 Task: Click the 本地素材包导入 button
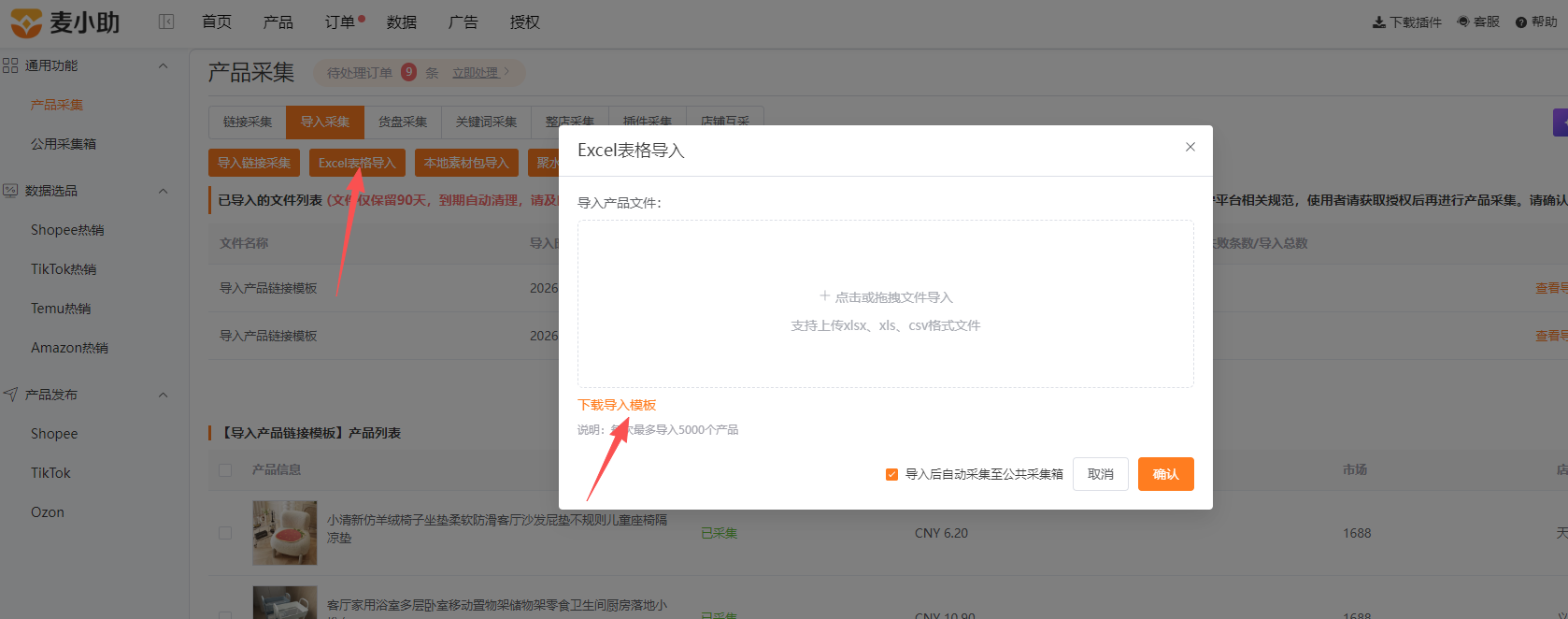point(466,163)
